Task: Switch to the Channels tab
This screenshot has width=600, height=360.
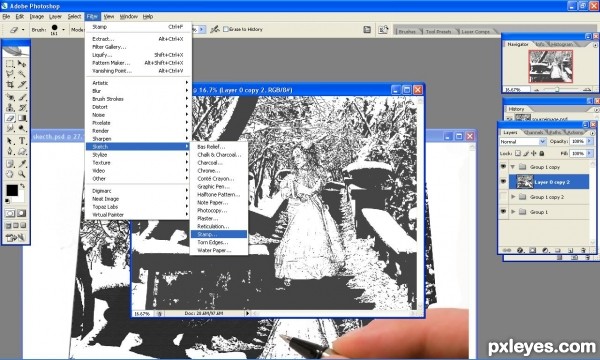Action: coord(533,132)
